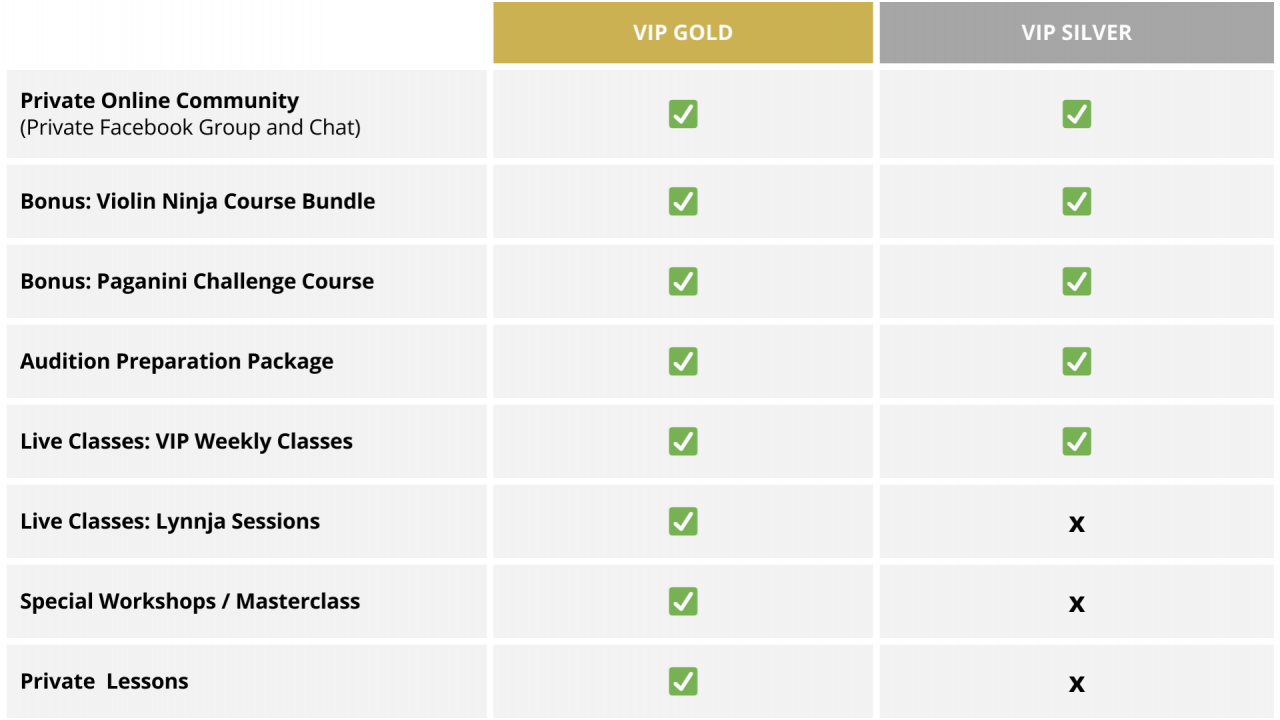1280x720 pixels.
Task: Select the Audition Preparation Package label
Action: 177,362
